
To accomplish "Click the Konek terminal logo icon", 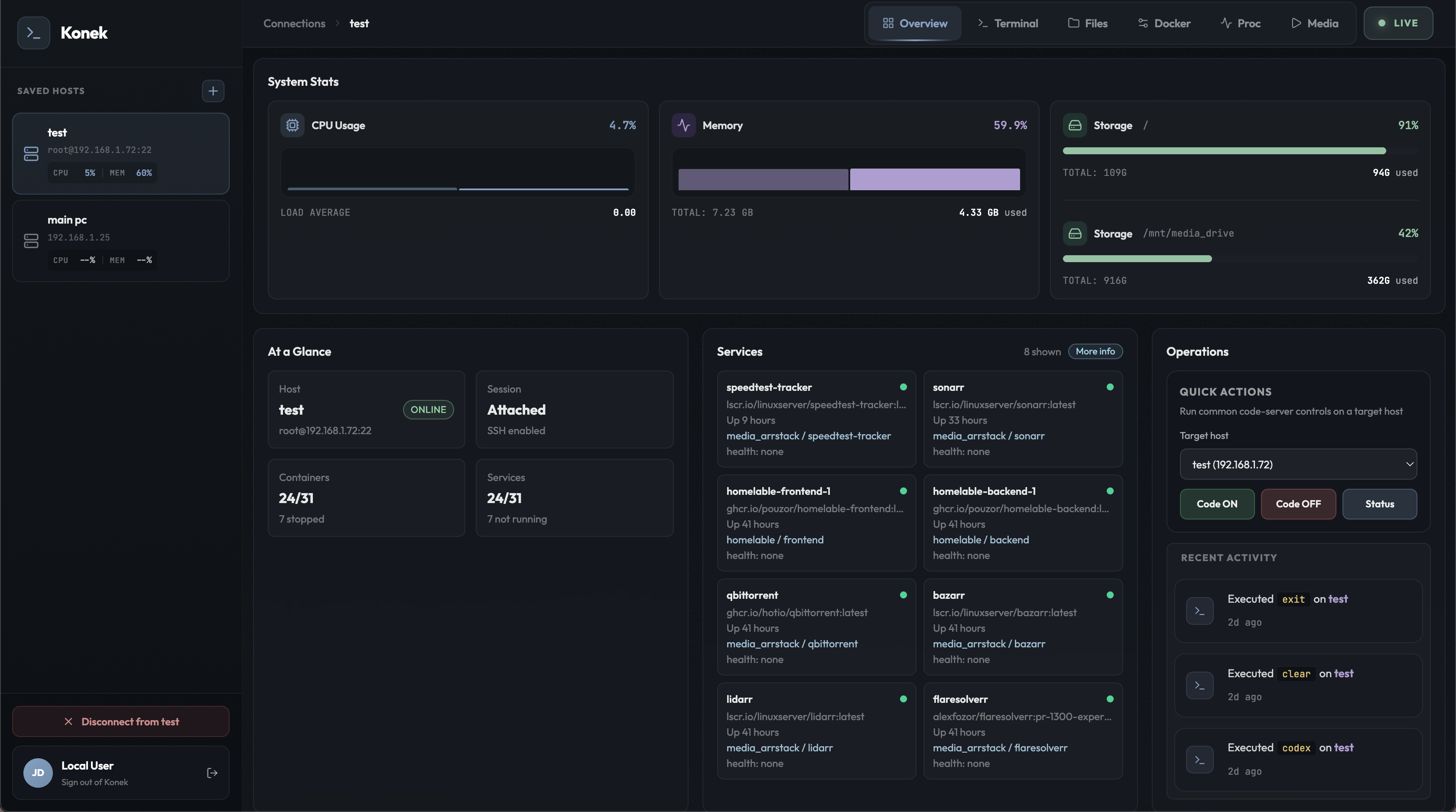I will (33, 33).
